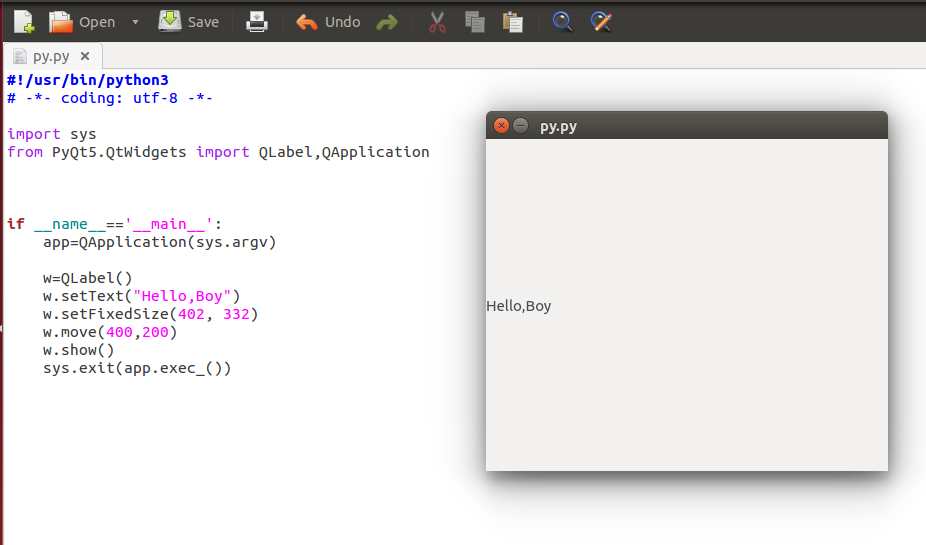The width and height of the screenshot is (926, 545).
Task: Click the w.show() line
Action: coord(79,350)
